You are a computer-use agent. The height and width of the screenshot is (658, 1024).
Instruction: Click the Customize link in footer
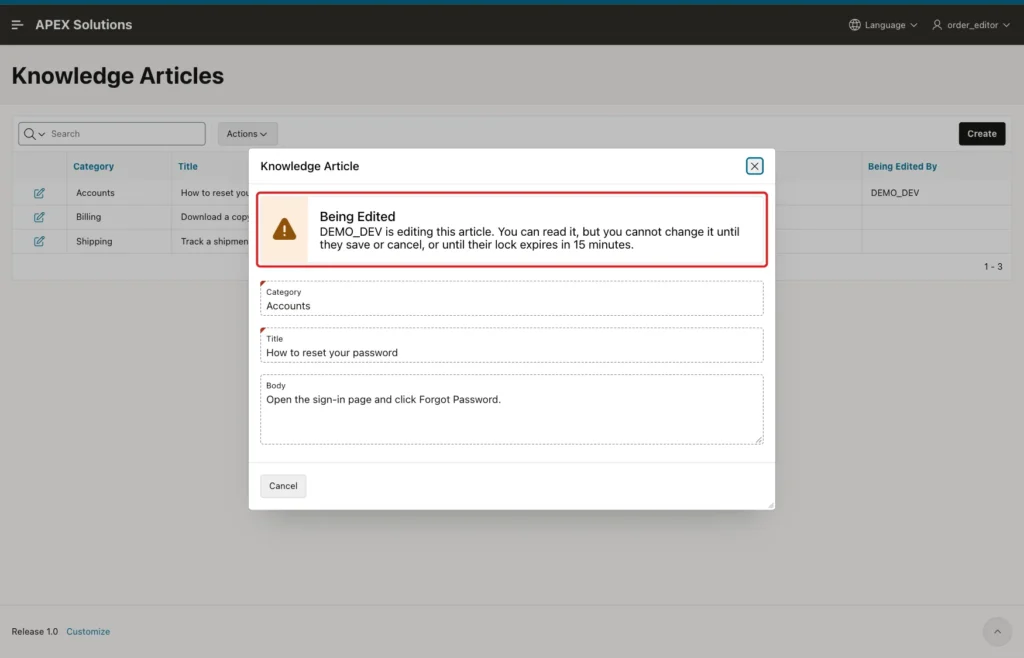88,631
